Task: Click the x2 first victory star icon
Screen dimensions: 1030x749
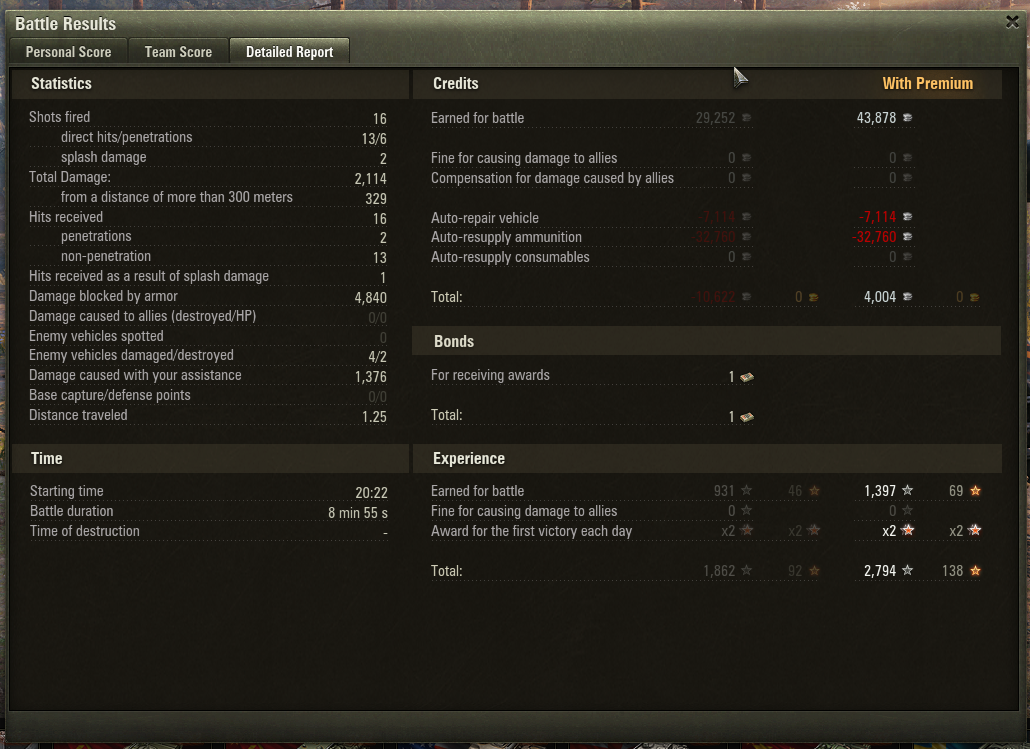Action: tap(907, 530)
